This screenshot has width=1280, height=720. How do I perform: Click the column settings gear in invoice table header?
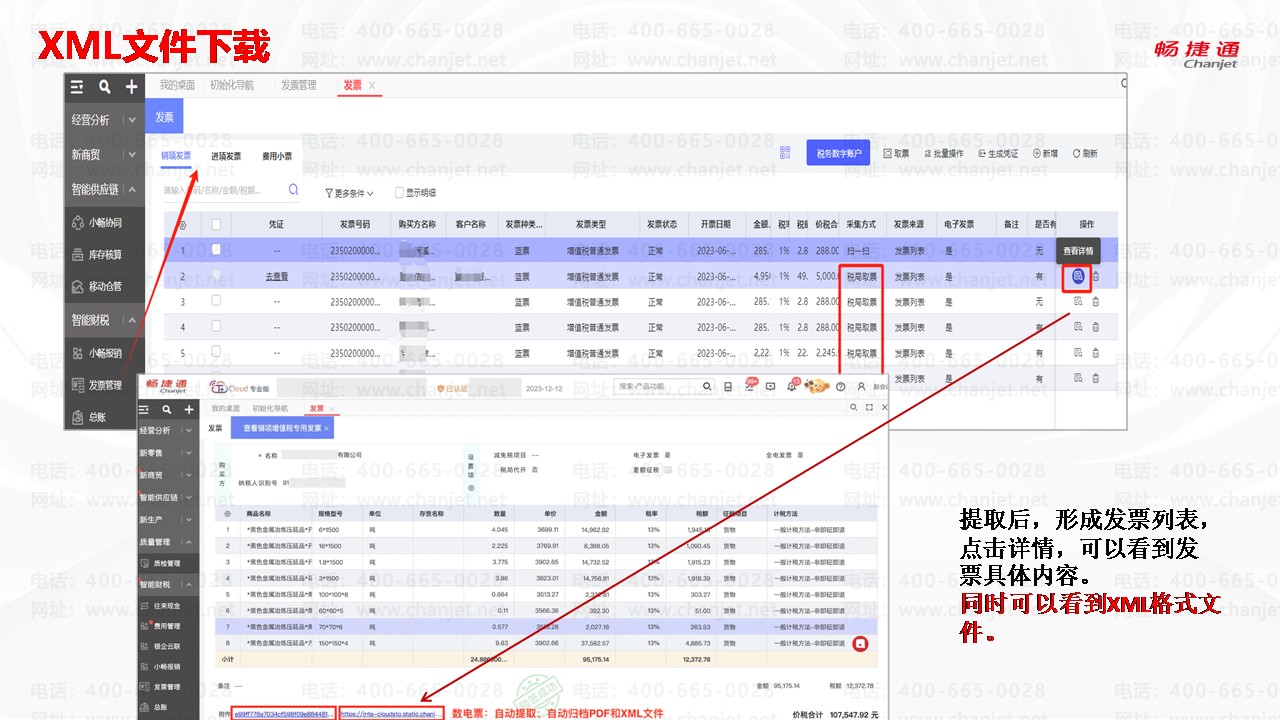(x=182, y=225)
